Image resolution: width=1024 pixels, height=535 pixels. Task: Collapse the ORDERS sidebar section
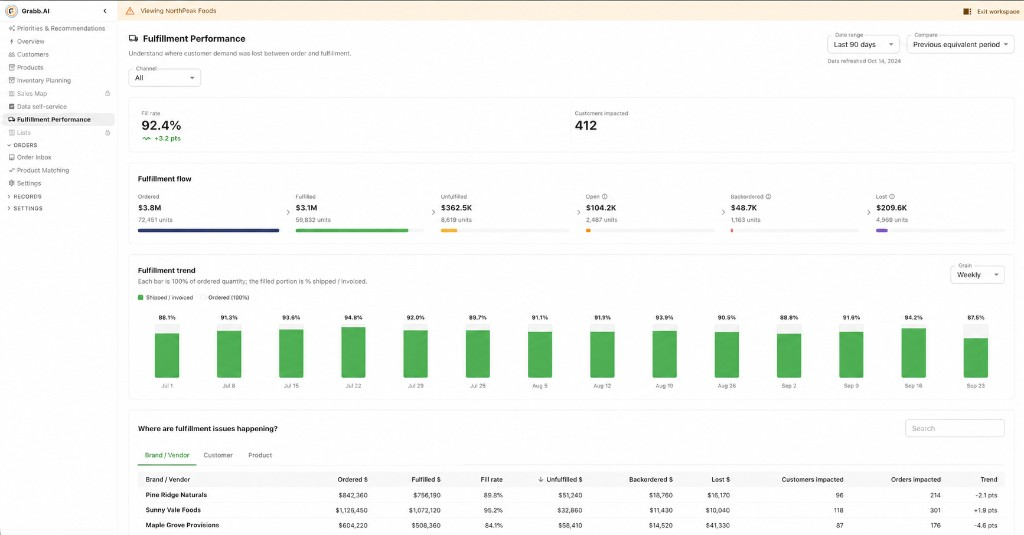point(22,145)
